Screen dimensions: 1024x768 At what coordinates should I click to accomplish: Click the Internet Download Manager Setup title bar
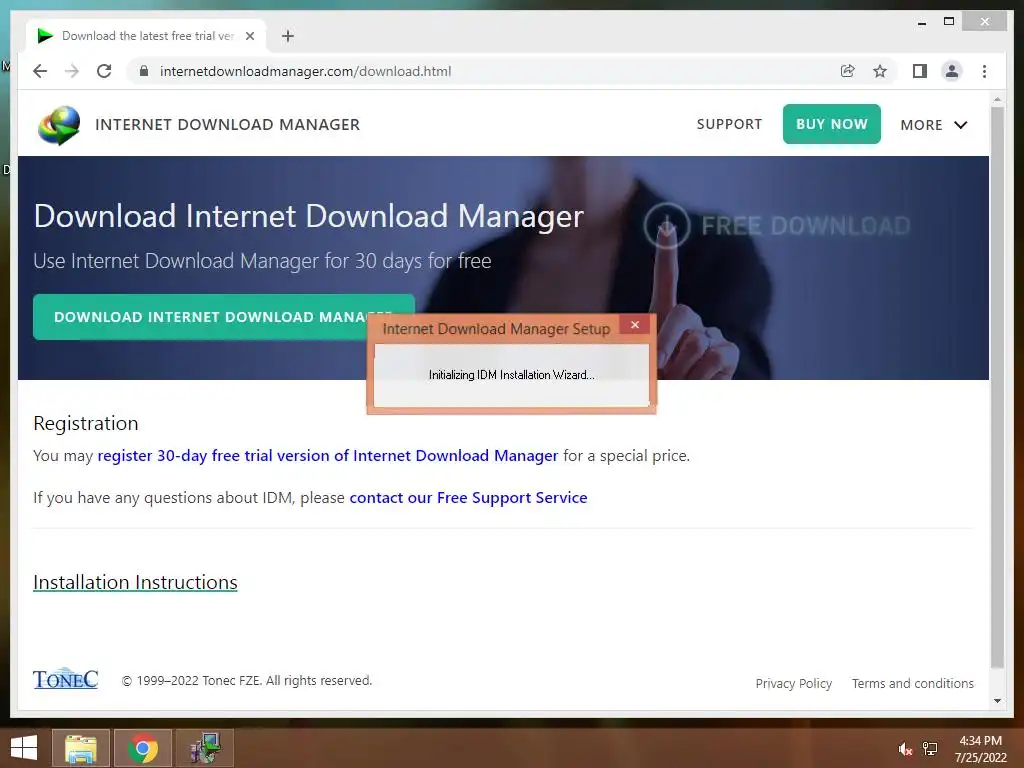pos(496,328)
